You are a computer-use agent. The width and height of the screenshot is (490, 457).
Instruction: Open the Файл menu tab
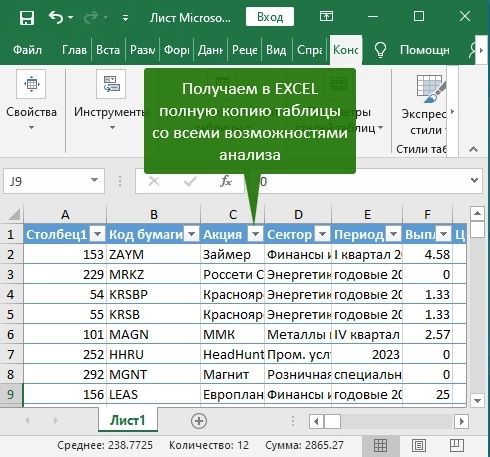pyautogui.click(x=27, y=50)
